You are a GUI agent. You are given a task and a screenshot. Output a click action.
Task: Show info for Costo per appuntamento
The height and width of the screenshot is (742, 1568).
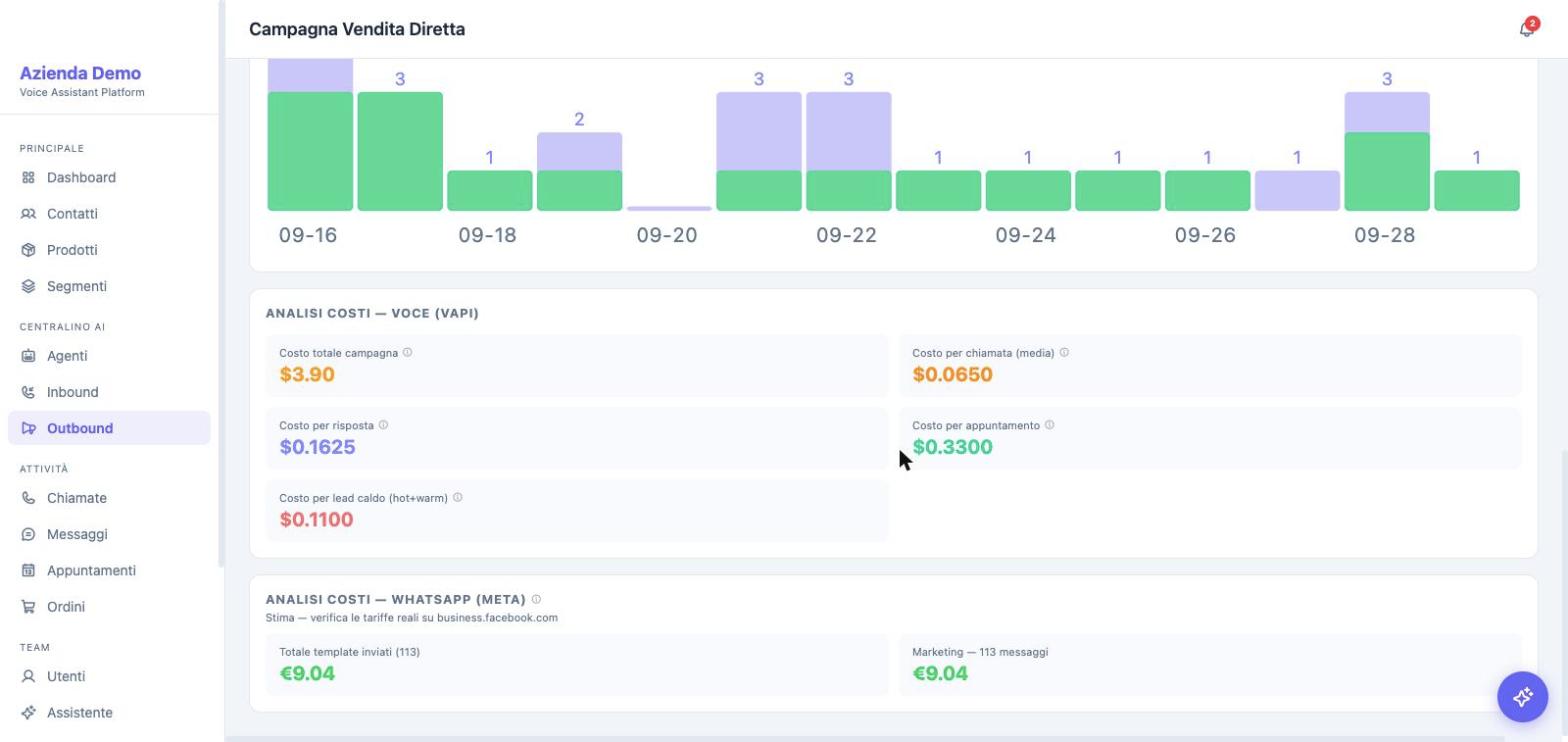coord(1049,425)
